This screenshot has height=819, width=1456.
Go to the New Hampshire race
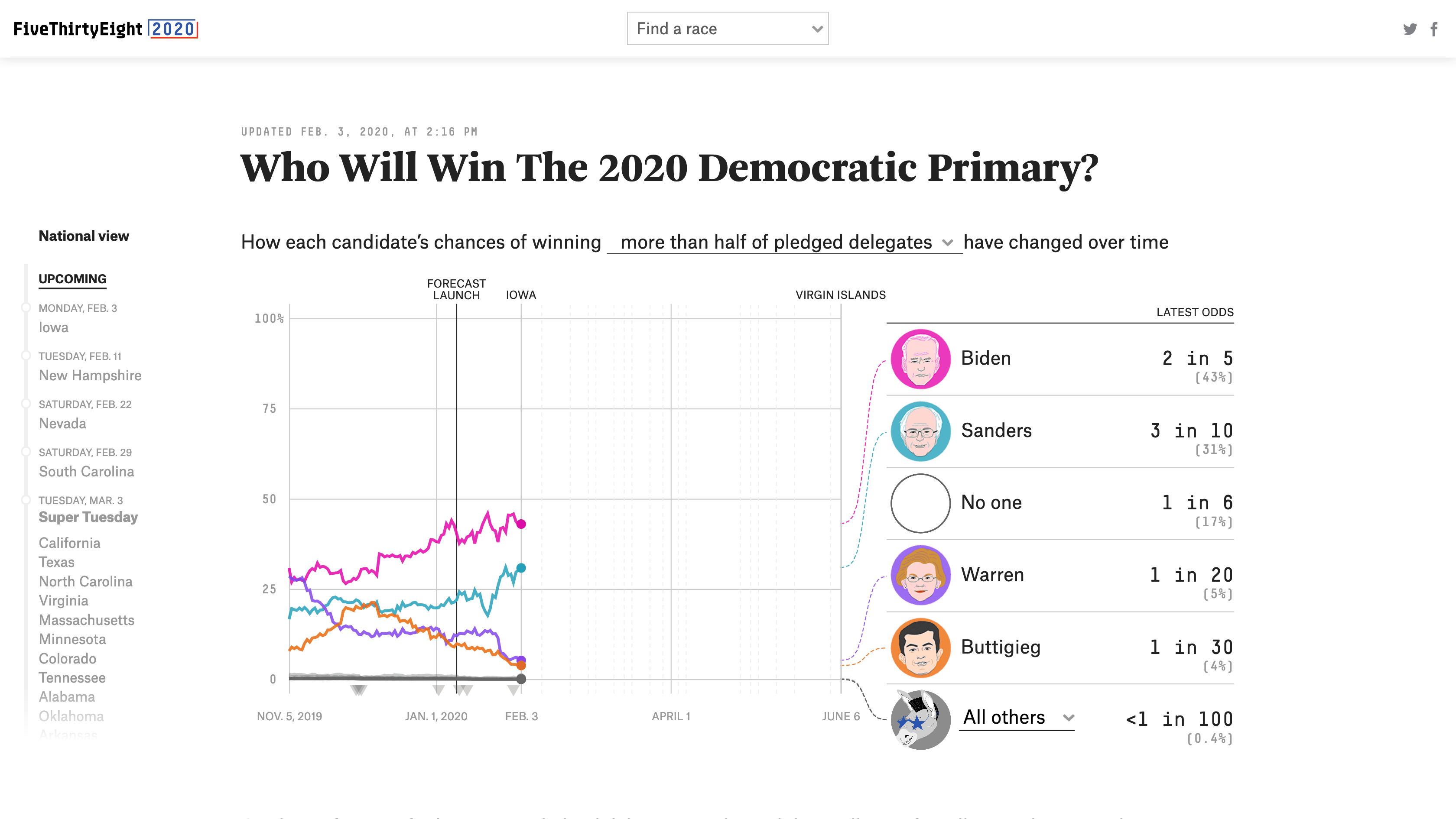[x=90, y=376]
